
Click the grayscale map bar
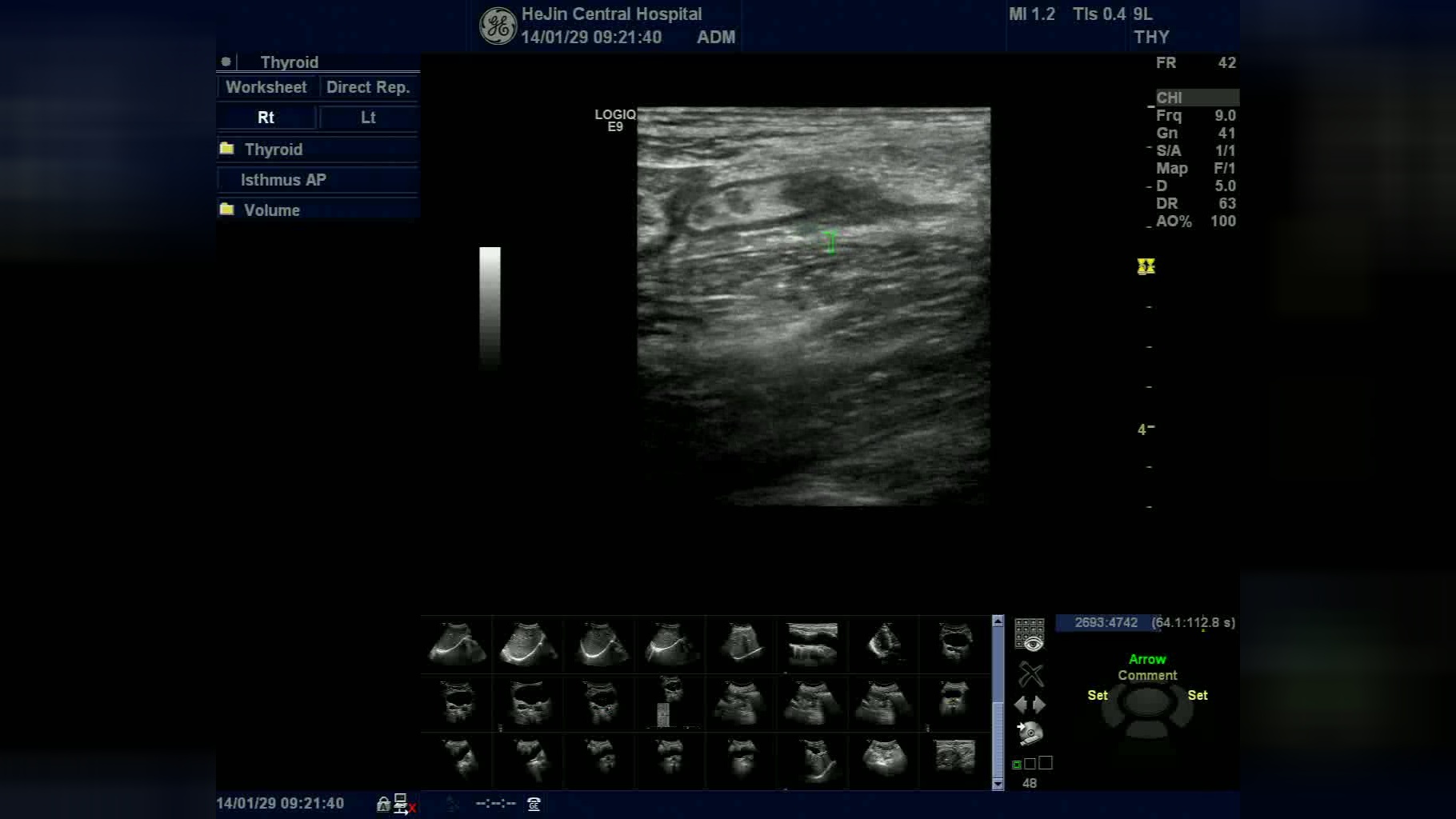[x=490, y=306]
